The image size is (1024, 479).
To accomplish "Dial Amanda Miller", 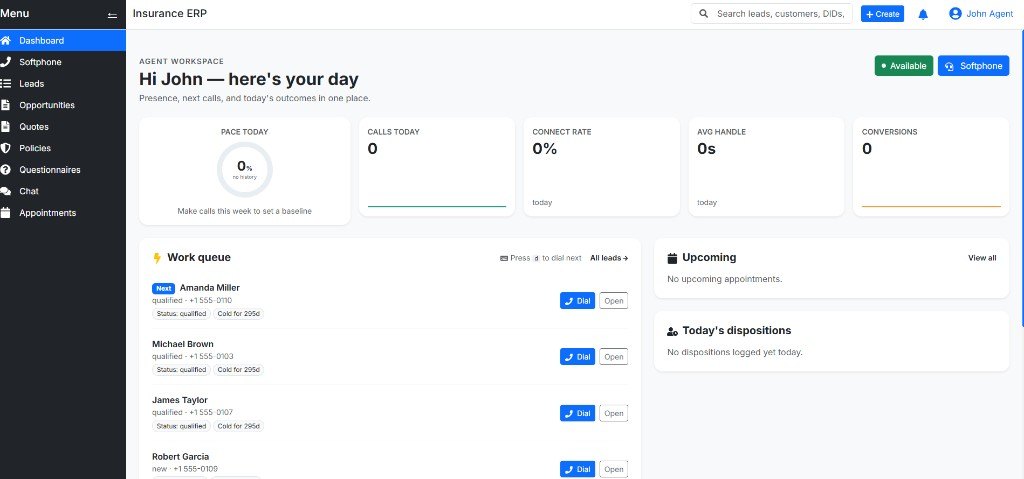I will [x=577, y=301].
